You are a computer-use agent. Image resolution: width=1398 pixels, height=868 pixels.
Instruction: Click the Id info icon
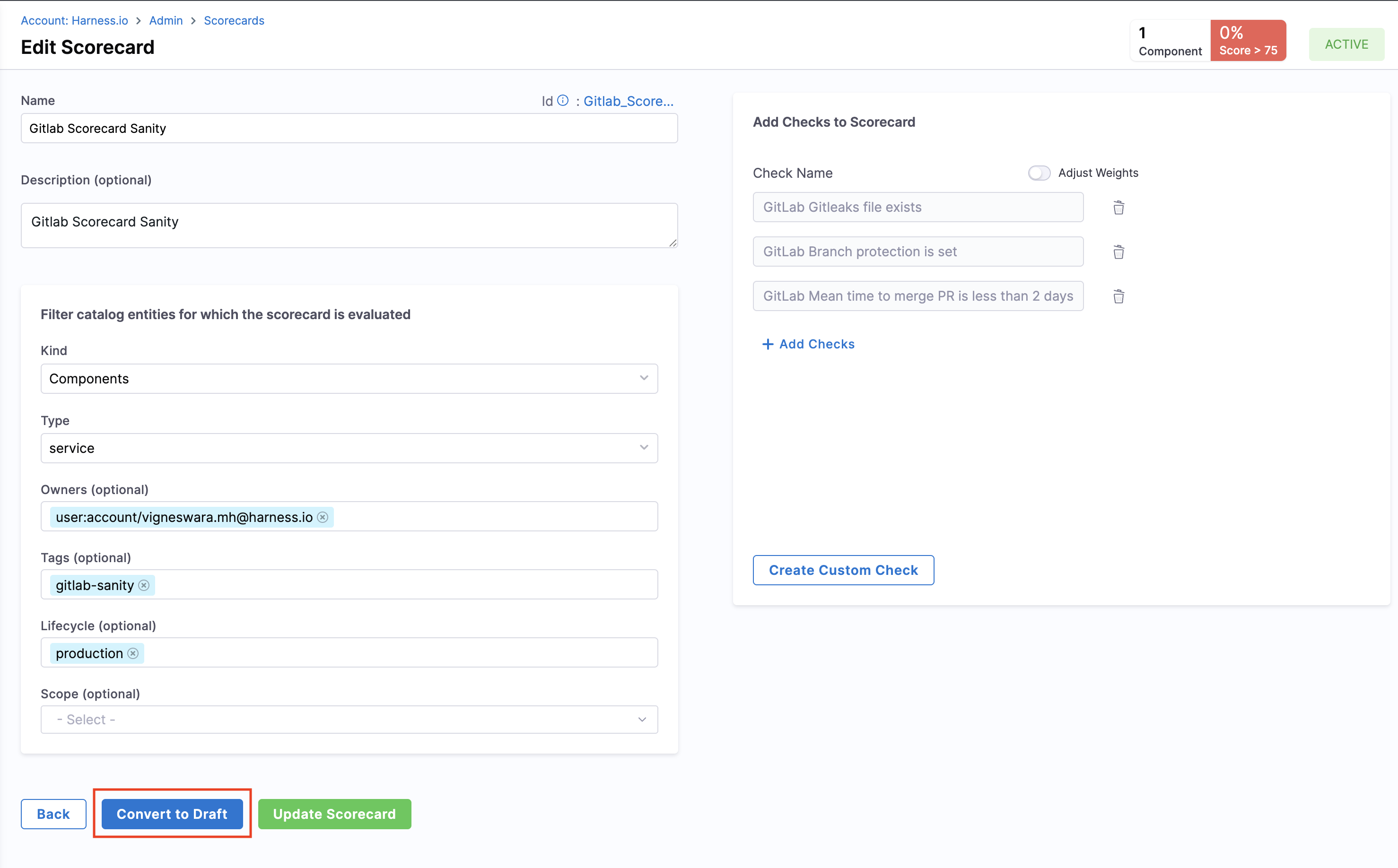[563, 100]
